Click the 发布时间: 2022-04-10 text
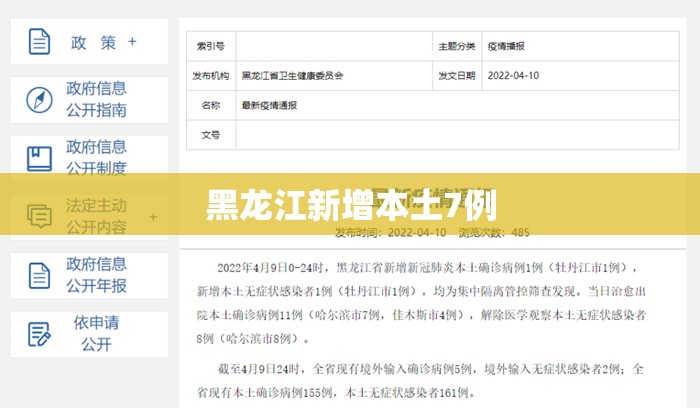The image size is (700, 408). click(x=391, y=233)
